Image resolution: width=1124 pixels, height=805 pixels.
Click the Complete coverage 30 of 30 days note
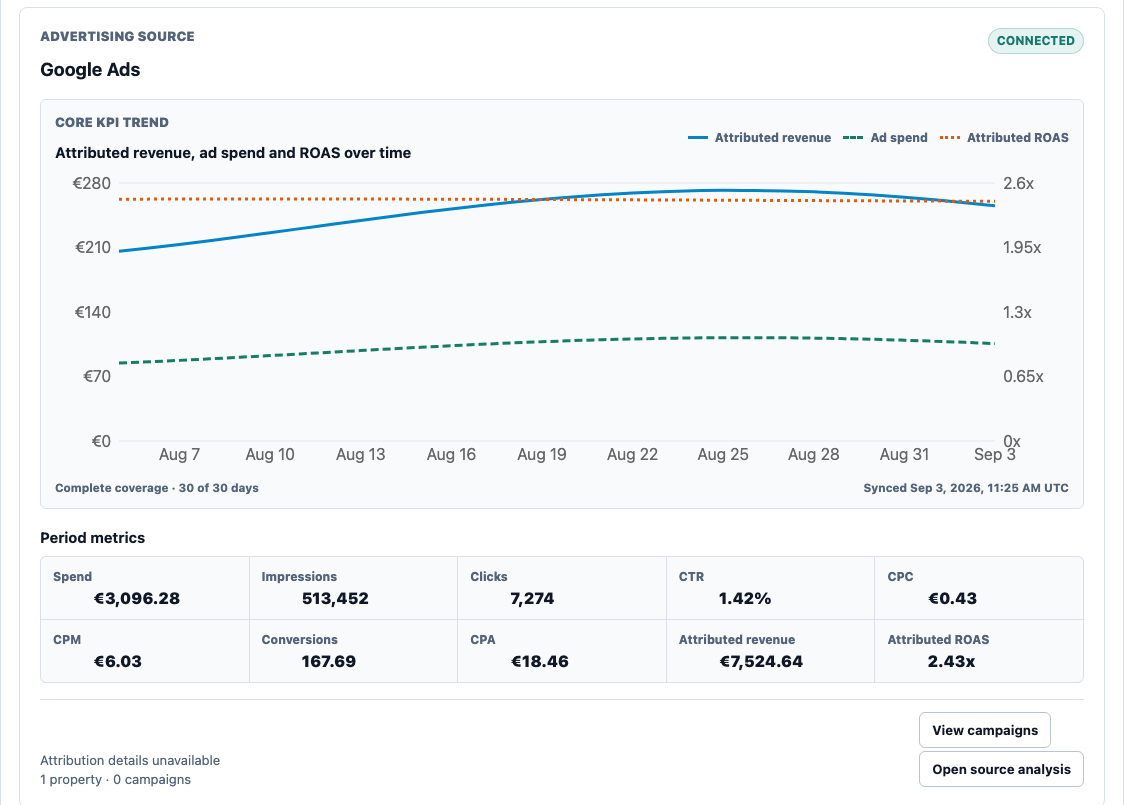[157, 488]
